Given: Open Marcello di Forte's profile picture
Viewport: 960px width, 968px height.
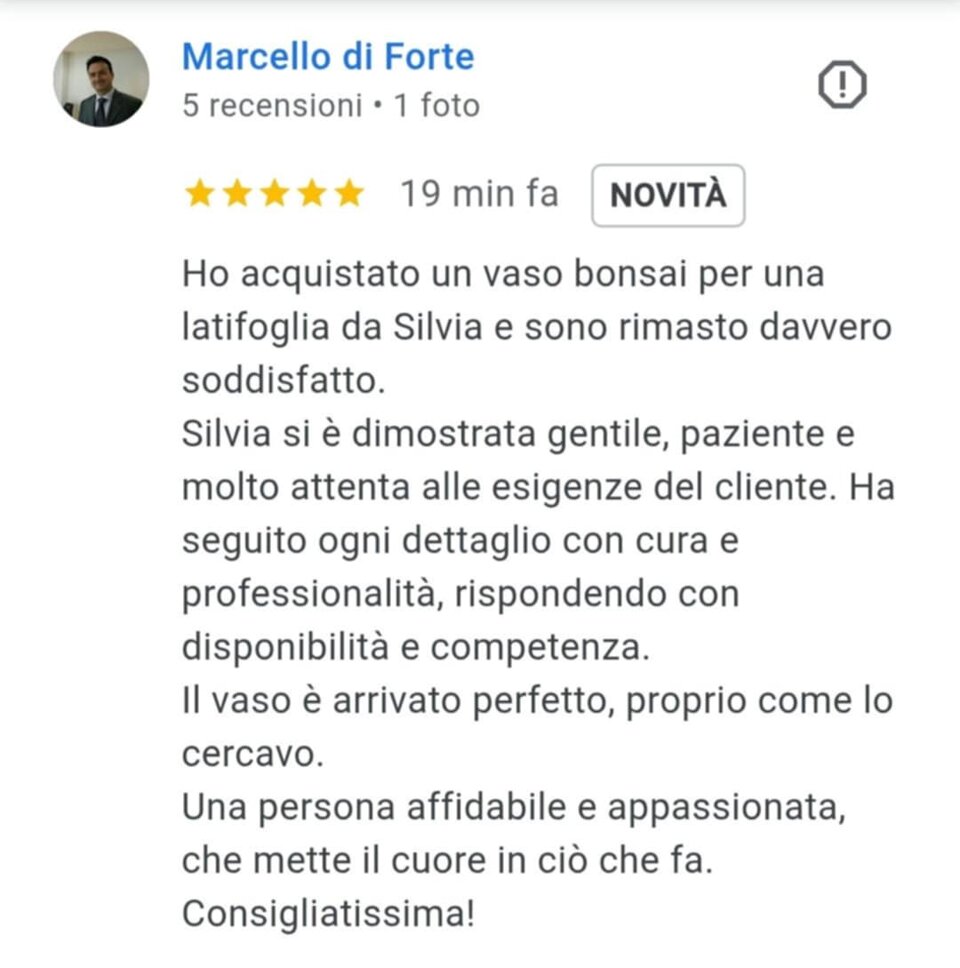Looking at the screenshot, I should [x=101, y=79].
